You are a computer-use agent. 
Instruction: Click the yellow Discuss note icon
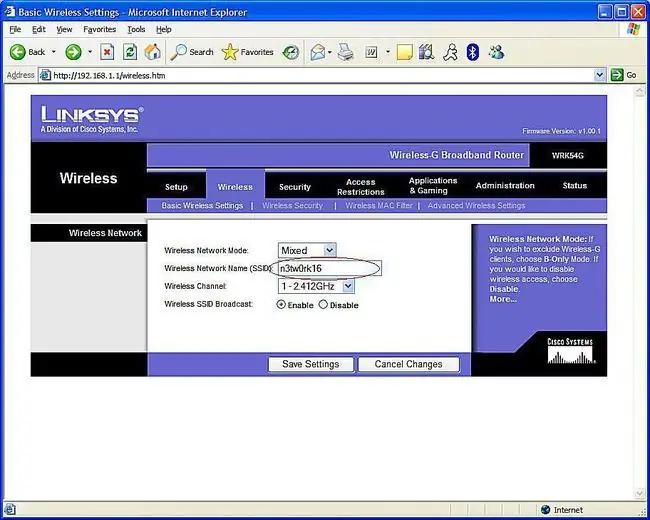405,53
